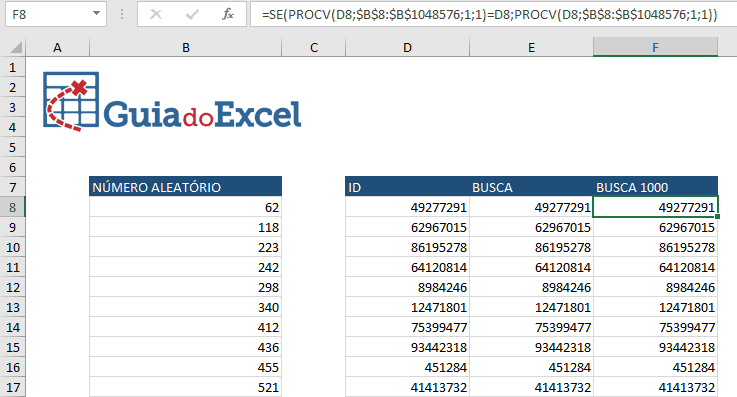Image resolution: width=737 pixels, height=397 pixels.
Task: Select cell with value 118
Action: 186,227
